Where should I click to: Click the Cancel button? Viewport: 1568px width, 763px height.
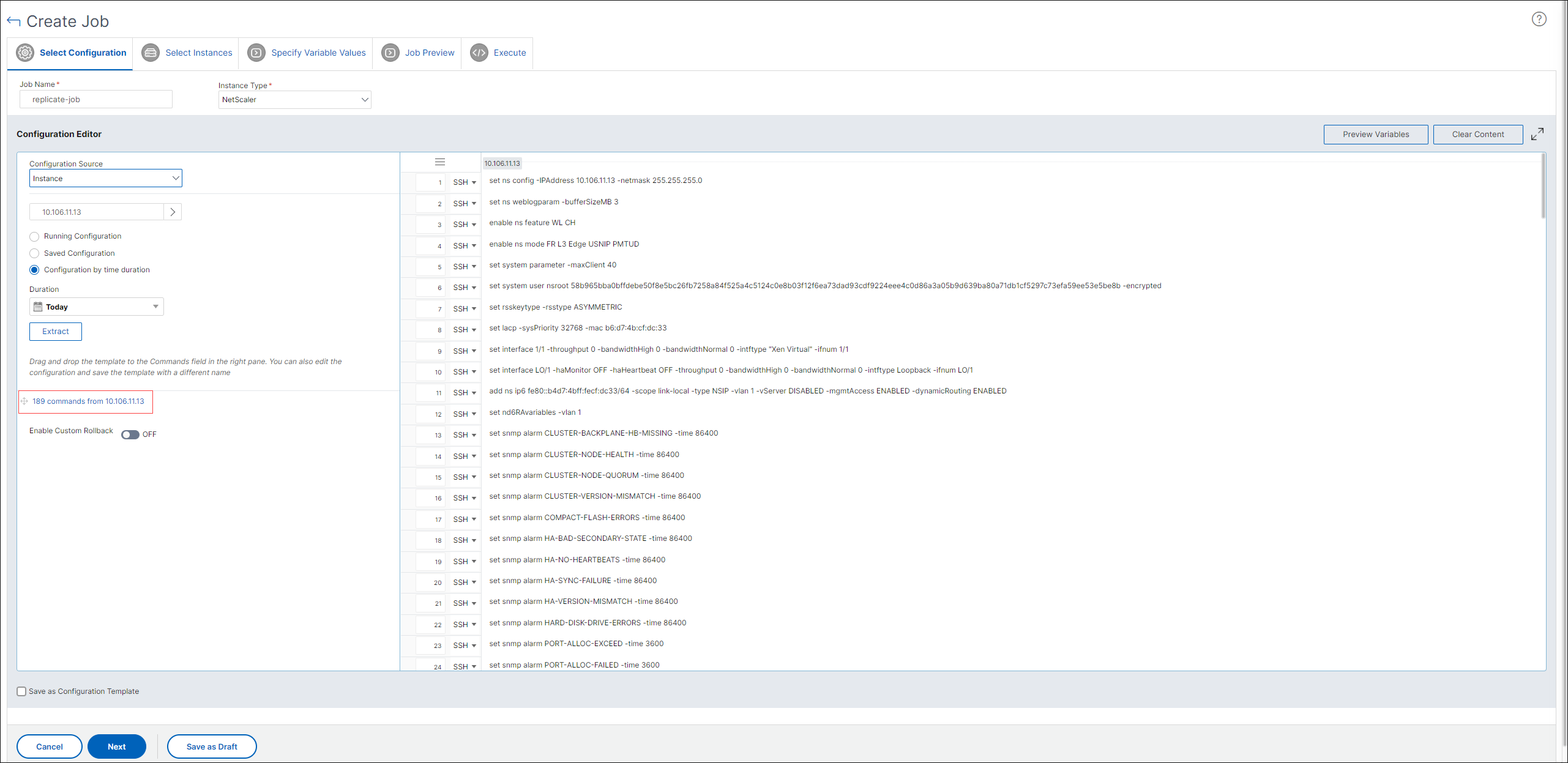[x=50, y=746]
